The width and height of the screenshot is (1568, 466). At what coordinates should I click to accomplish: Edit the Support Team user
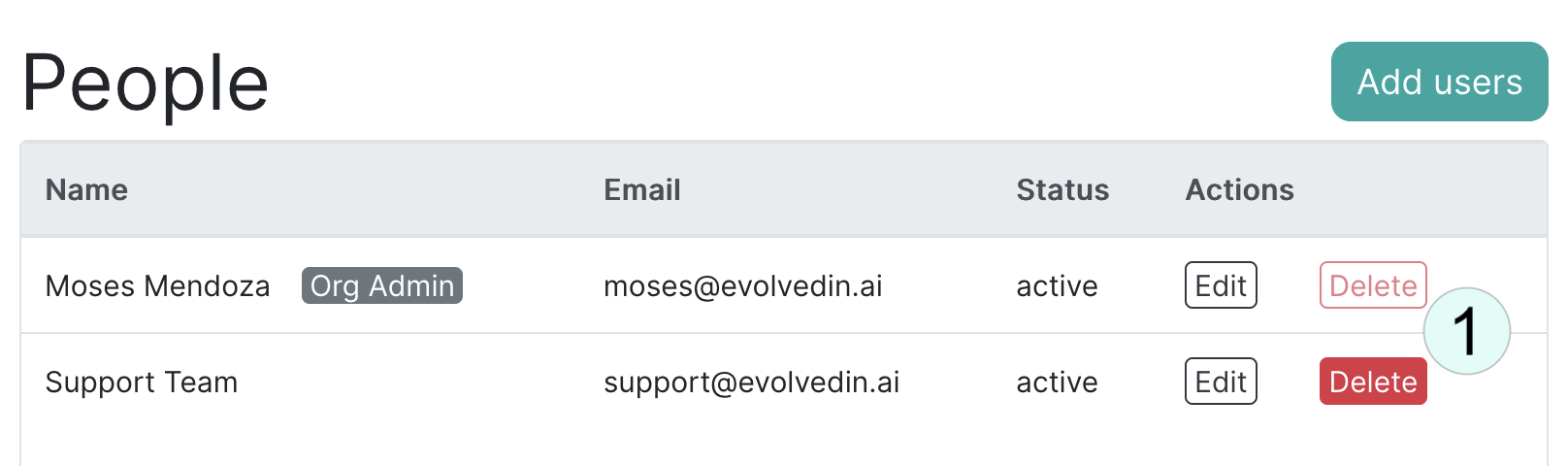tap(1221, 382)
